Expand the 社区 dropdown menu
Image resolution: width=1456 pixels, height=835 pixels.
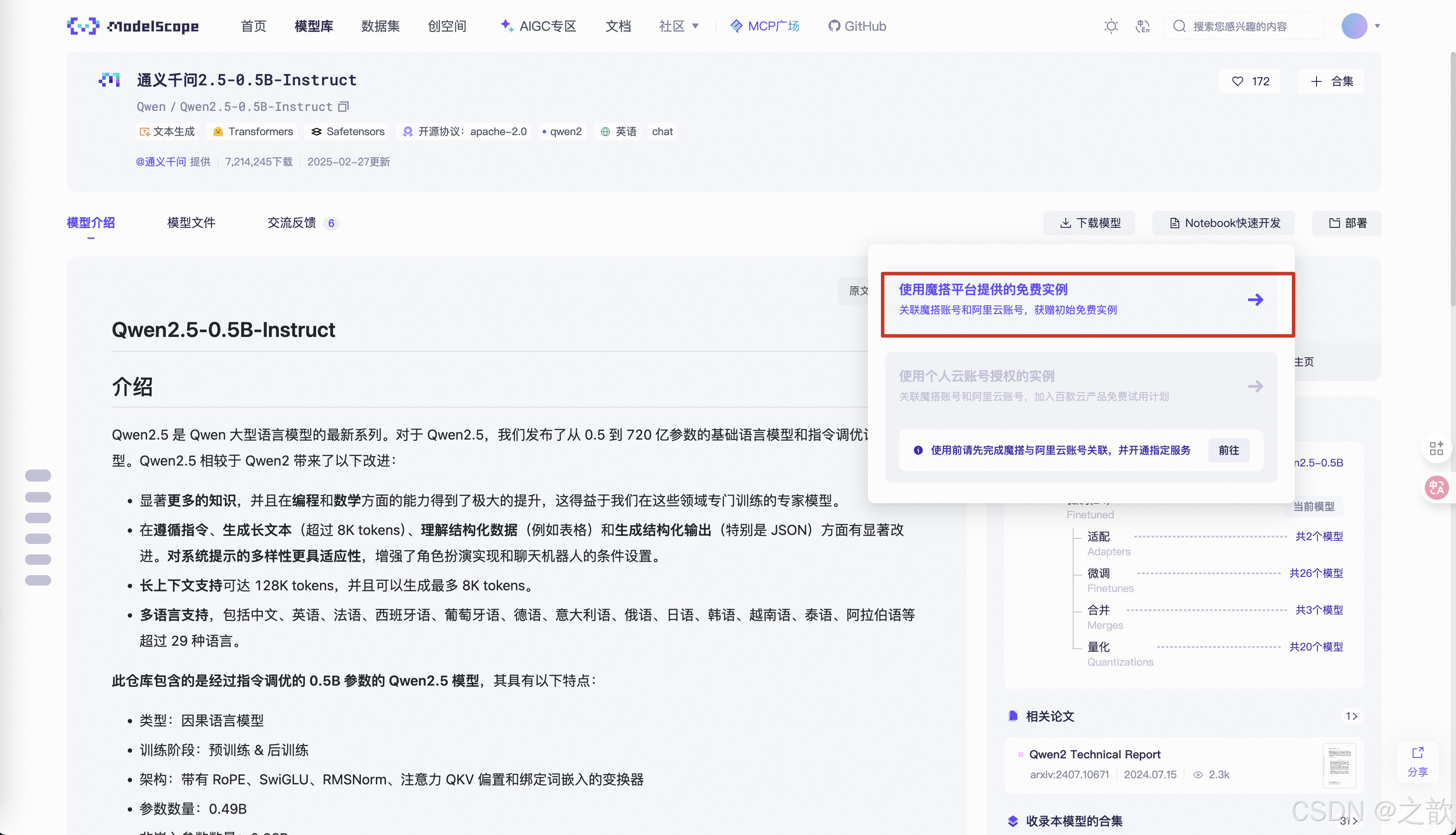678,26
